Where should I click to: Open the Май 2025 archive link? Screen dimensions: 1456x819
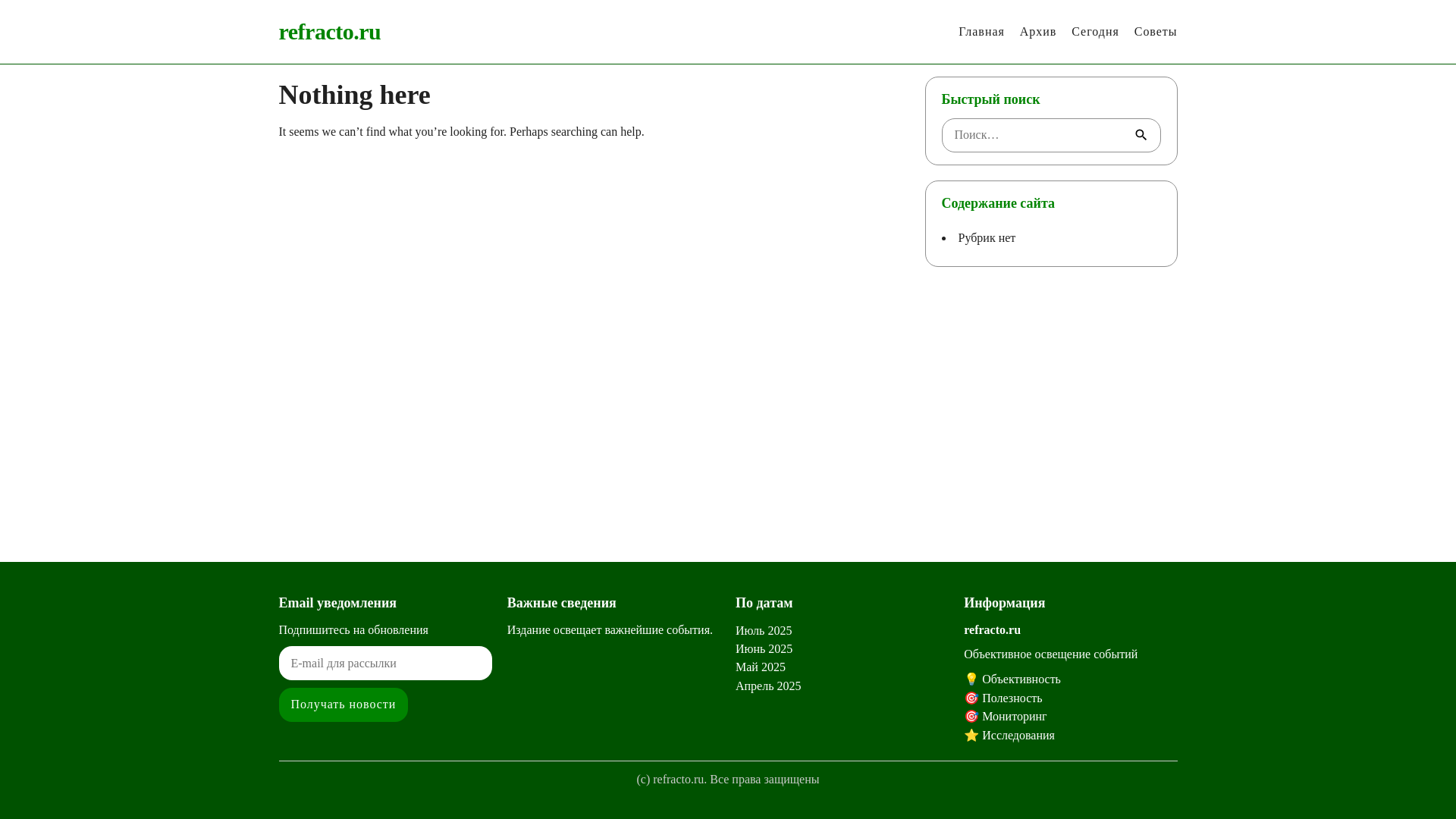pos(761,667)
